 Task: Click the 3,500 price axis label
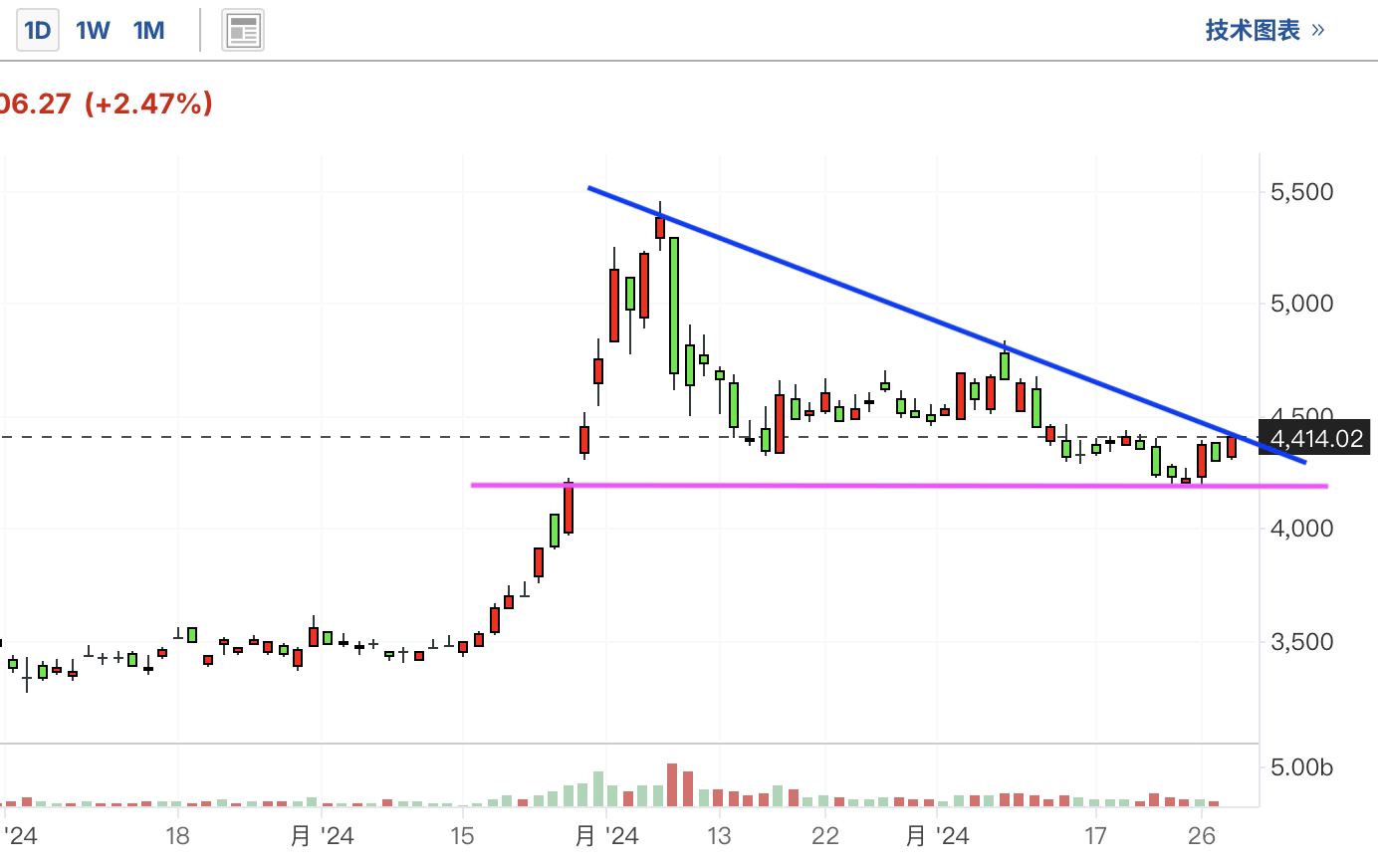tap(1301, 642)
